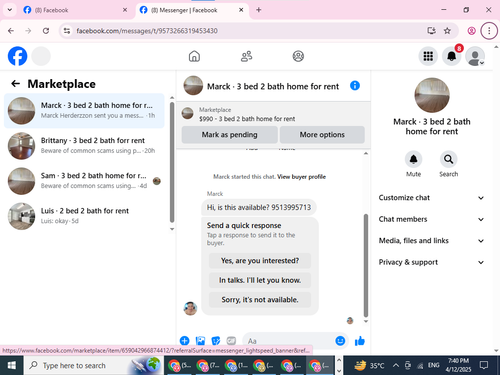This screenshot has height=375, width=500.
Task: Switch to the first Facebook browser tab
Action: (75, 10)
